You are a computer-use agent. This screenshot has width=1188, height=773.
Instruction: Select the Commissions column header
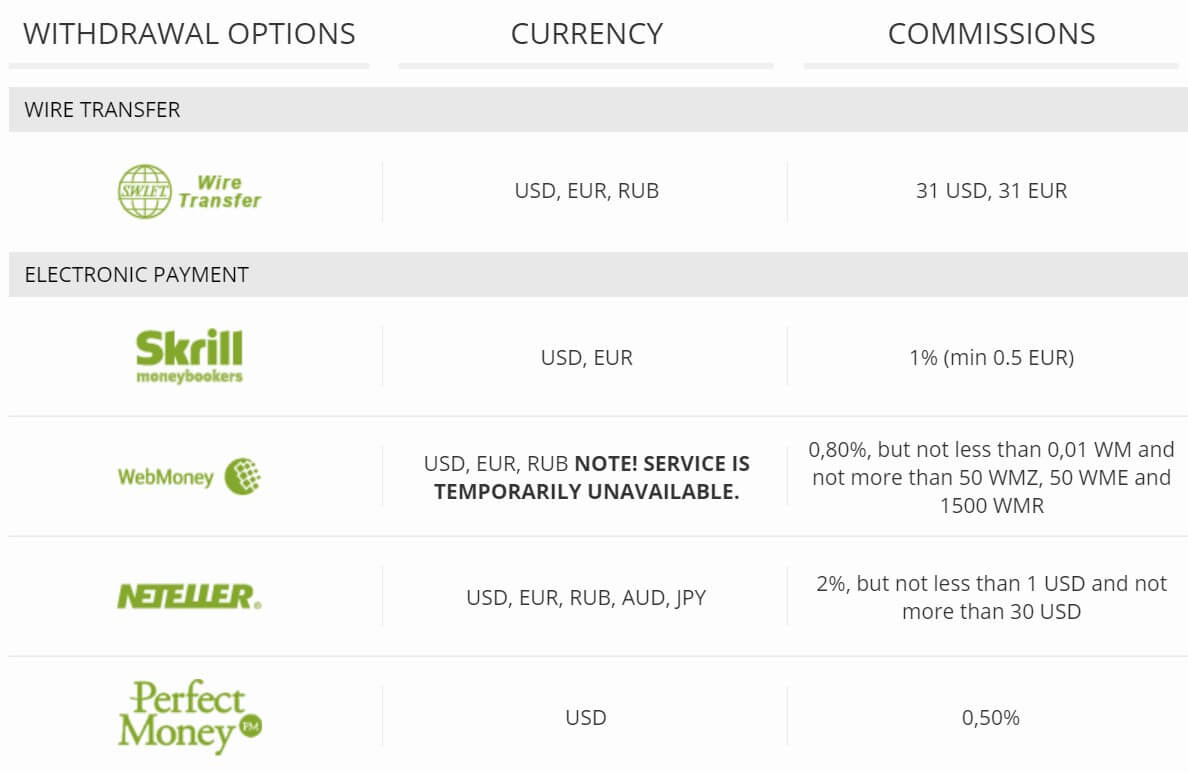pyautogui.click(x=991, y=34)
